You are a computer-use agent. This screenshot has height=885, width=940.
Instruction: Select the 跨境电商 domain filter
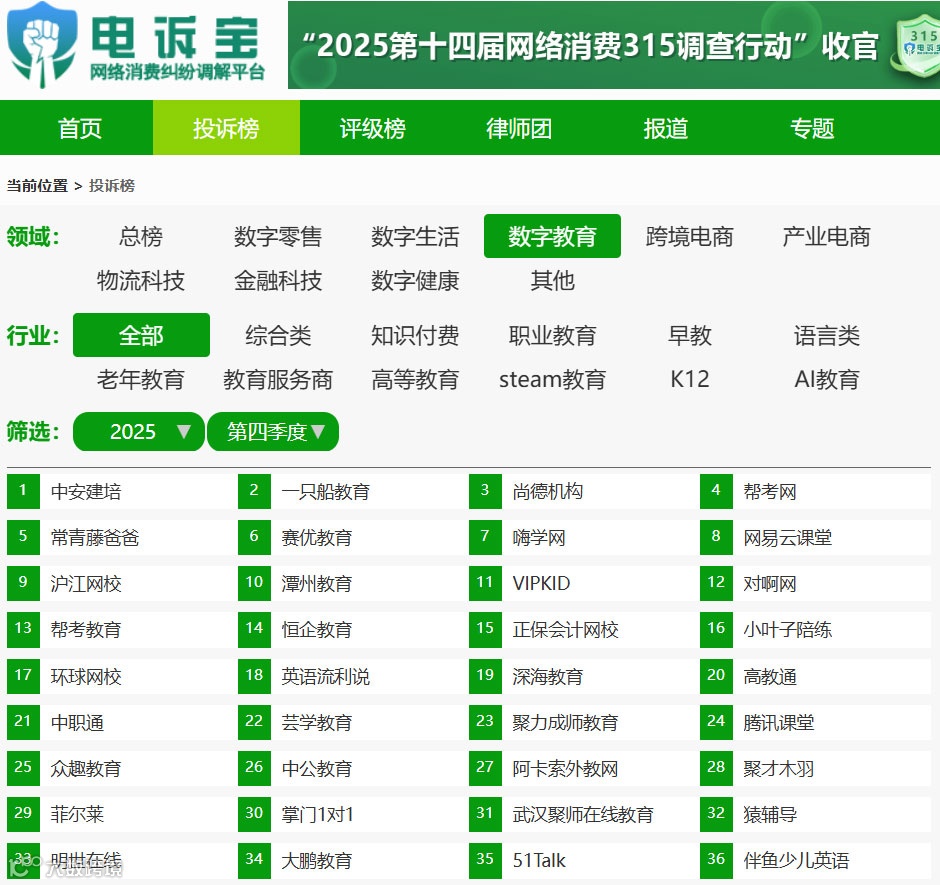[689, 236]
